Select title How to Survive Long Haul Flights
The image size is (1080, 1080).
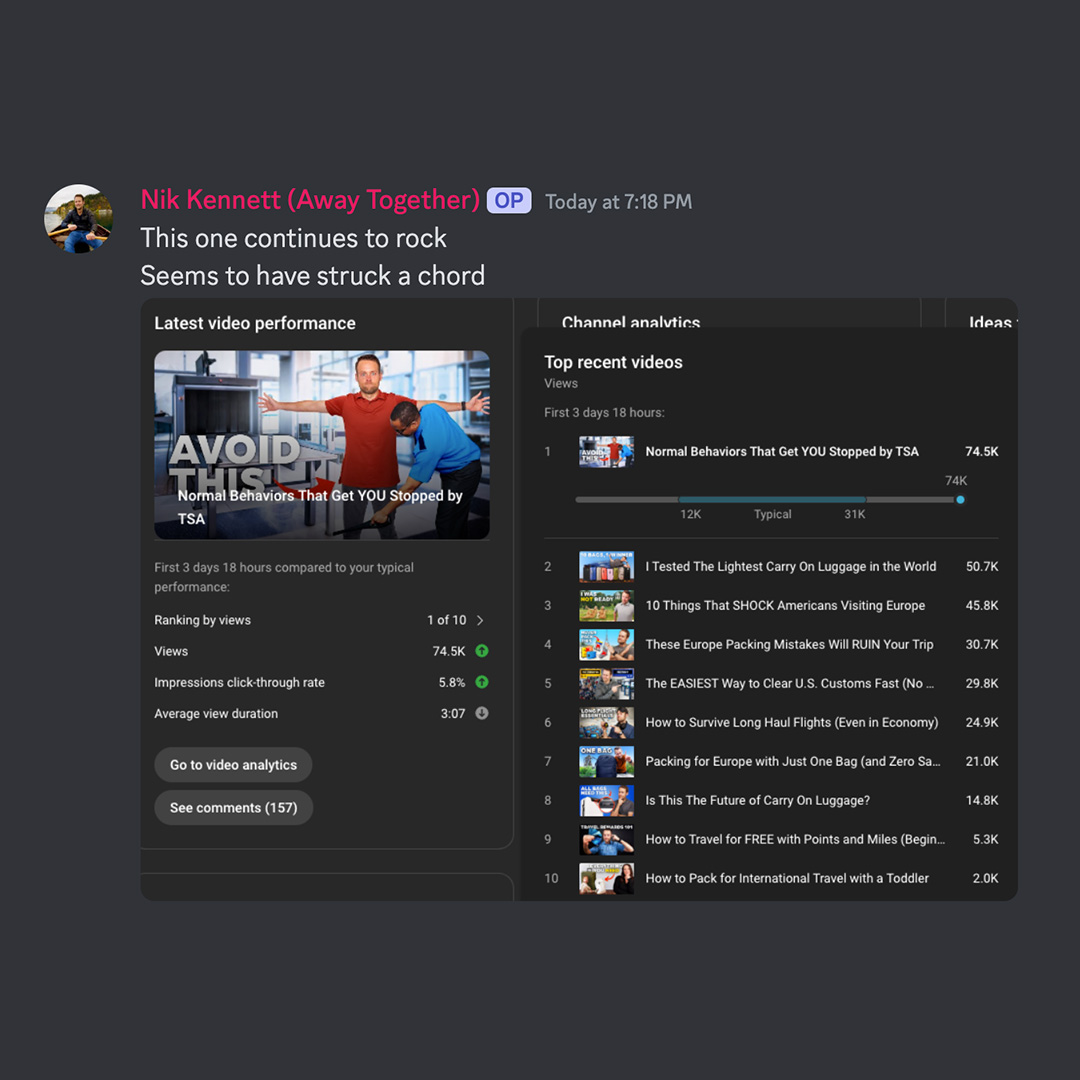[x=791, y=723]
